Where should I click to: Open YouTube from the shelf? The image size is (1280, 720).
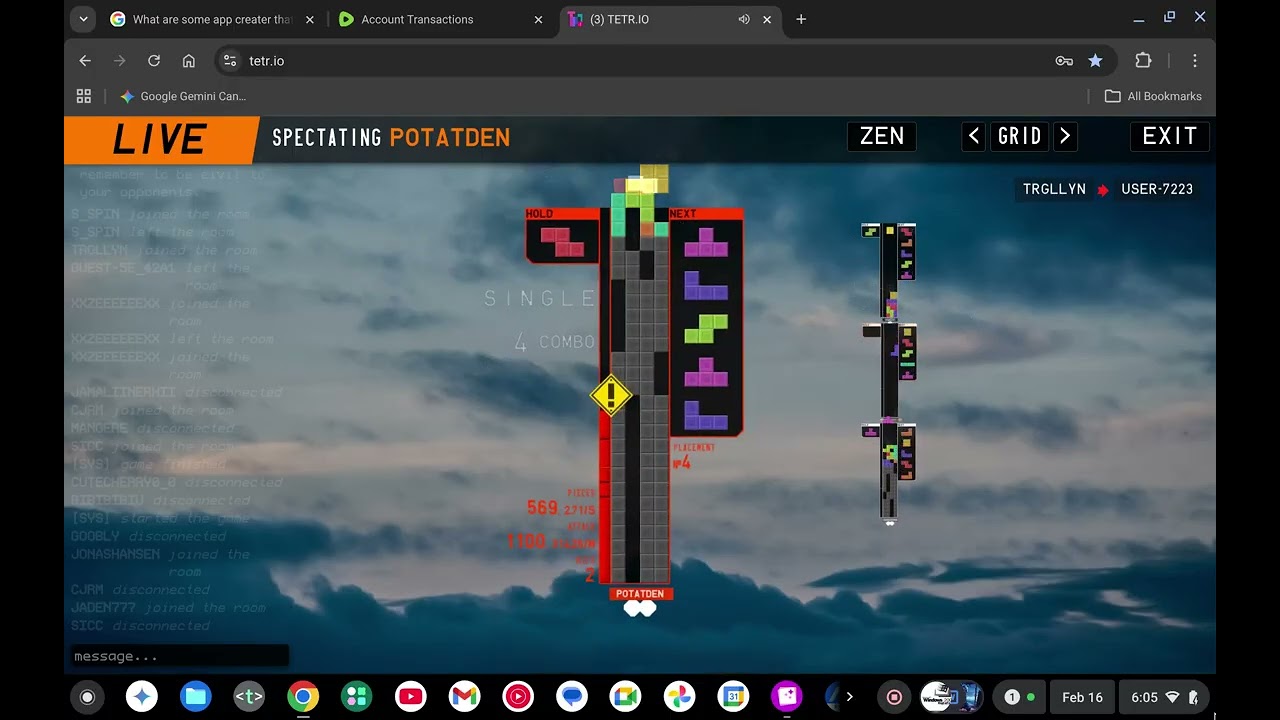411,697
